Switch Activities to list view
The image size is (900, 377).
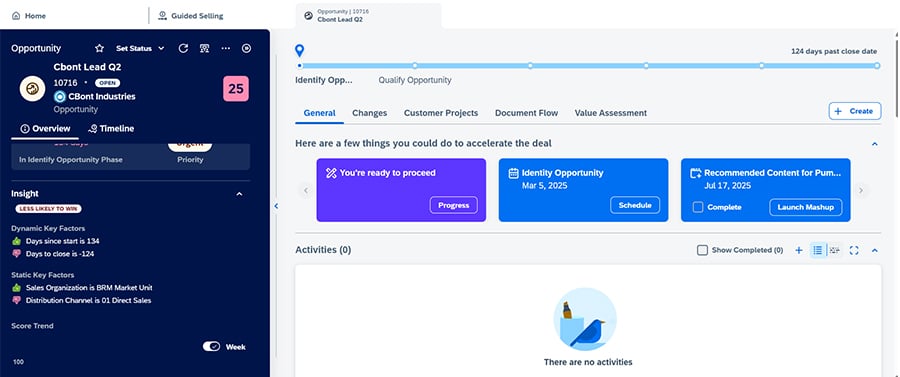817,250
